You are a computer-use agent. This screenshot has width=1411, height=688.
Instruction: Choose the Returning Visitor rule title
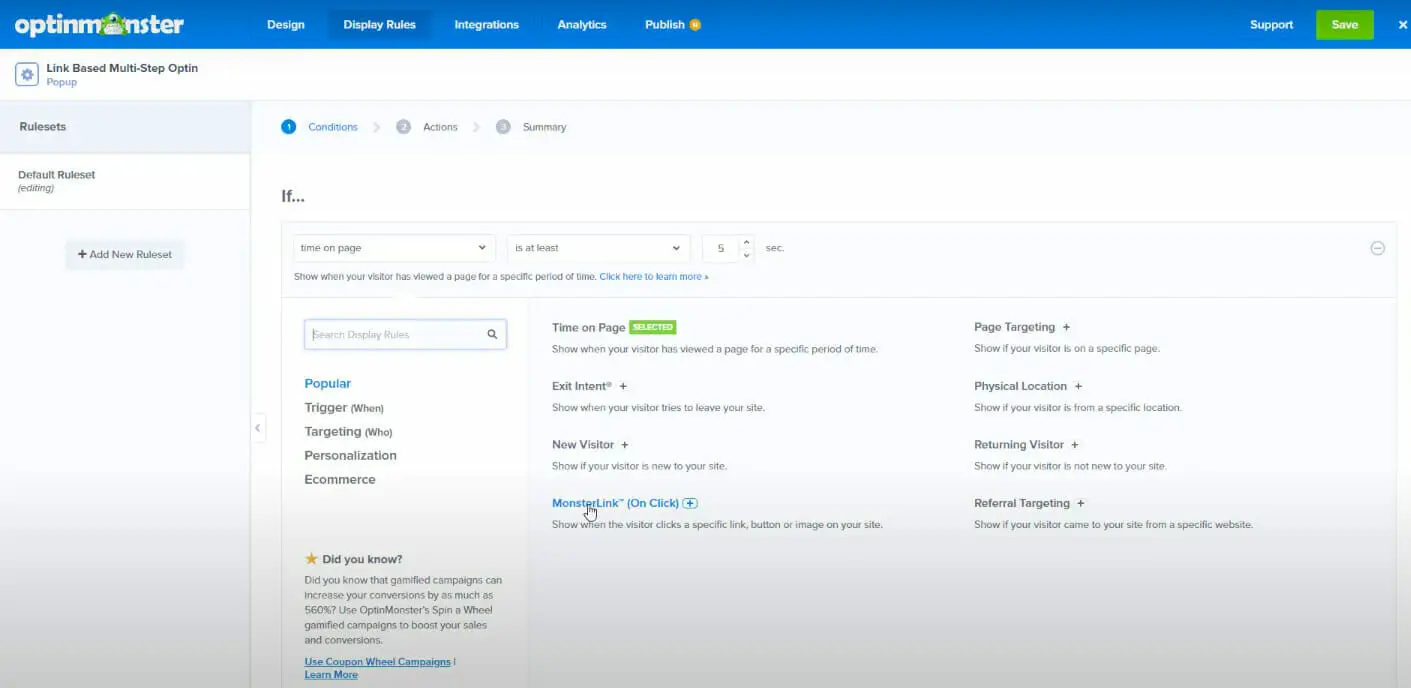point(1019,445)
